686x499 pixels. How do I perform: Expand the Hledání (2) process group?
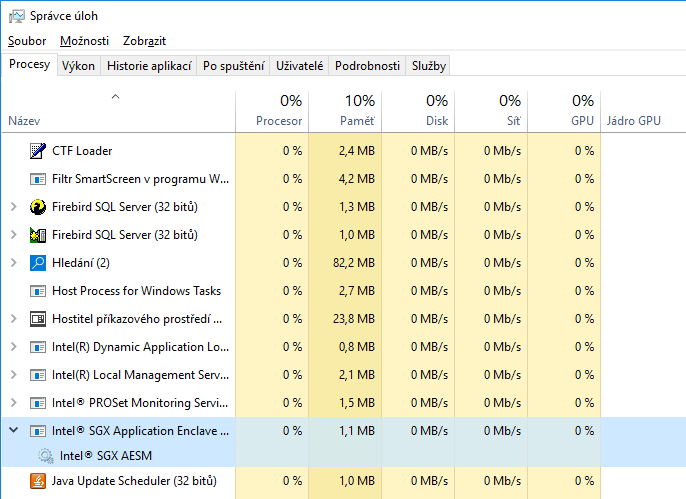(x=13, y=263)
